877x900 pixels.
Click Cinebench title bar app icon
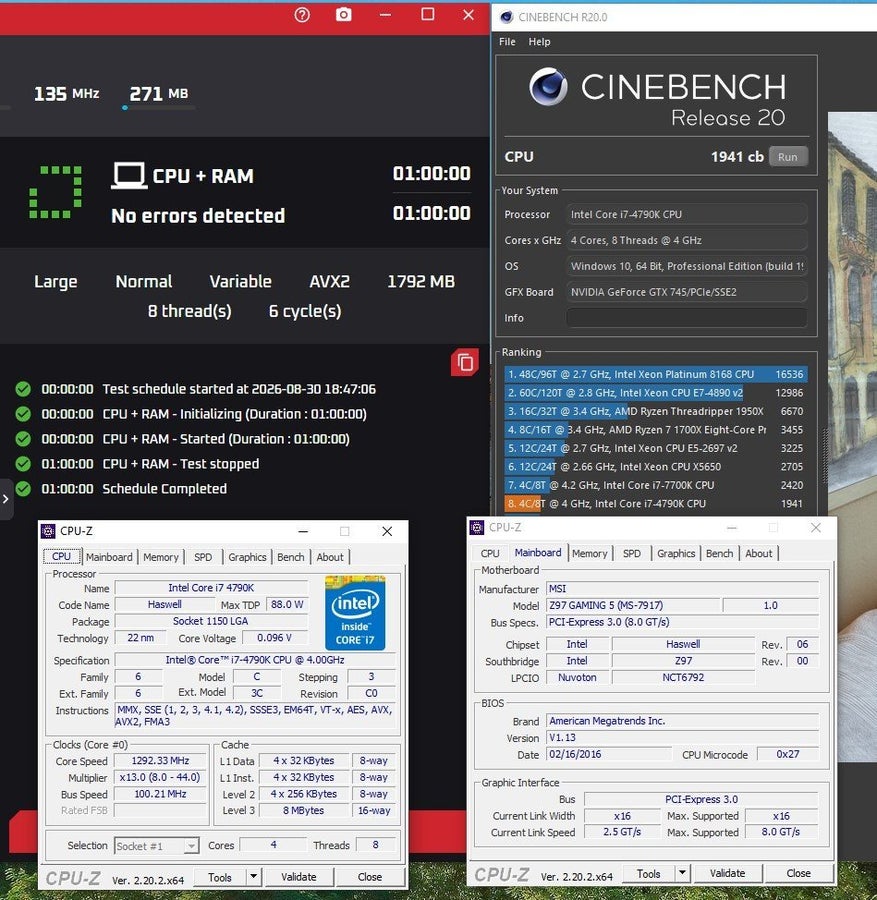(506, 17)
